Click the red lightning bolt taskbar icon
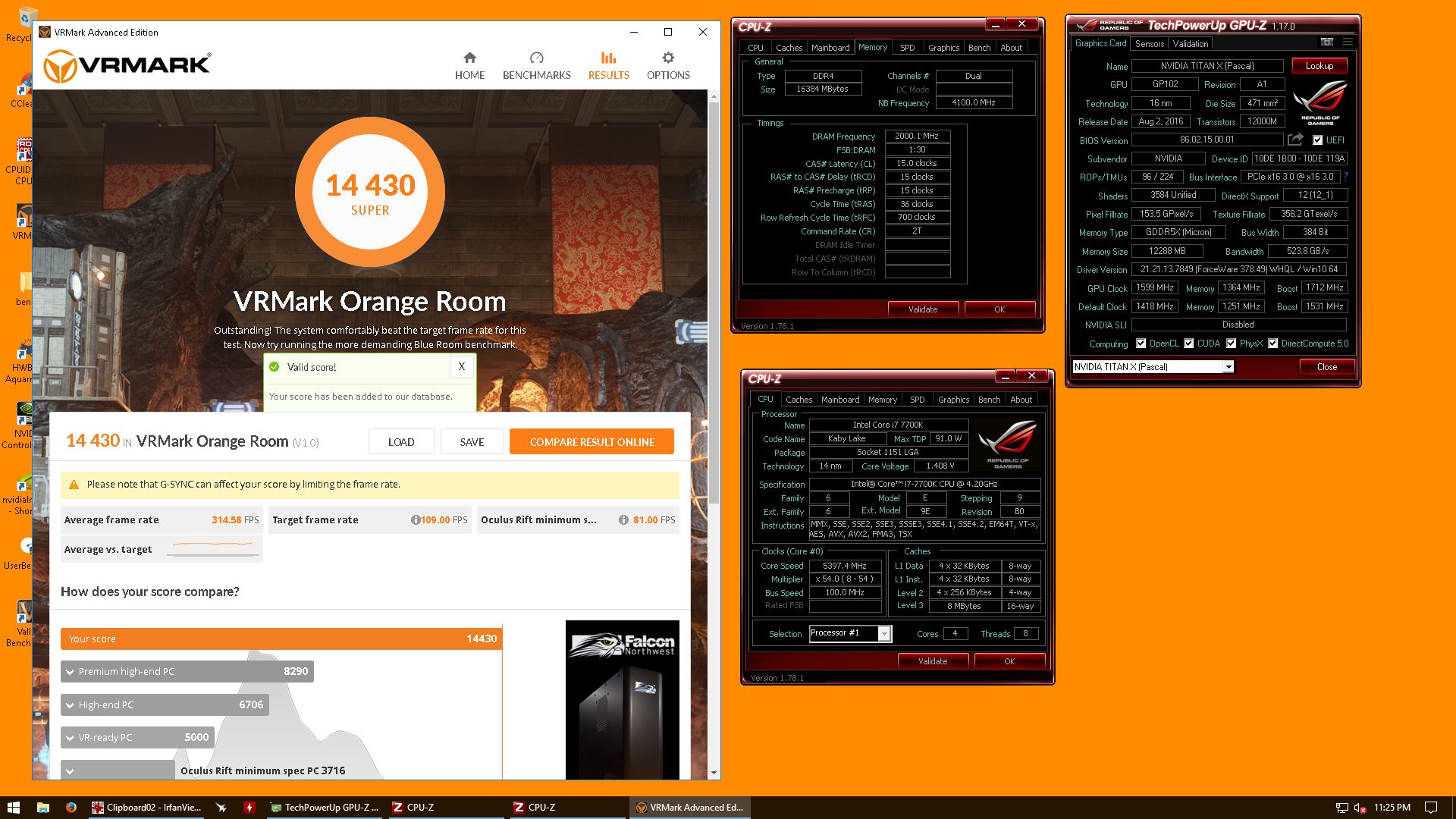1456x819 pixels. coord(249,808)
